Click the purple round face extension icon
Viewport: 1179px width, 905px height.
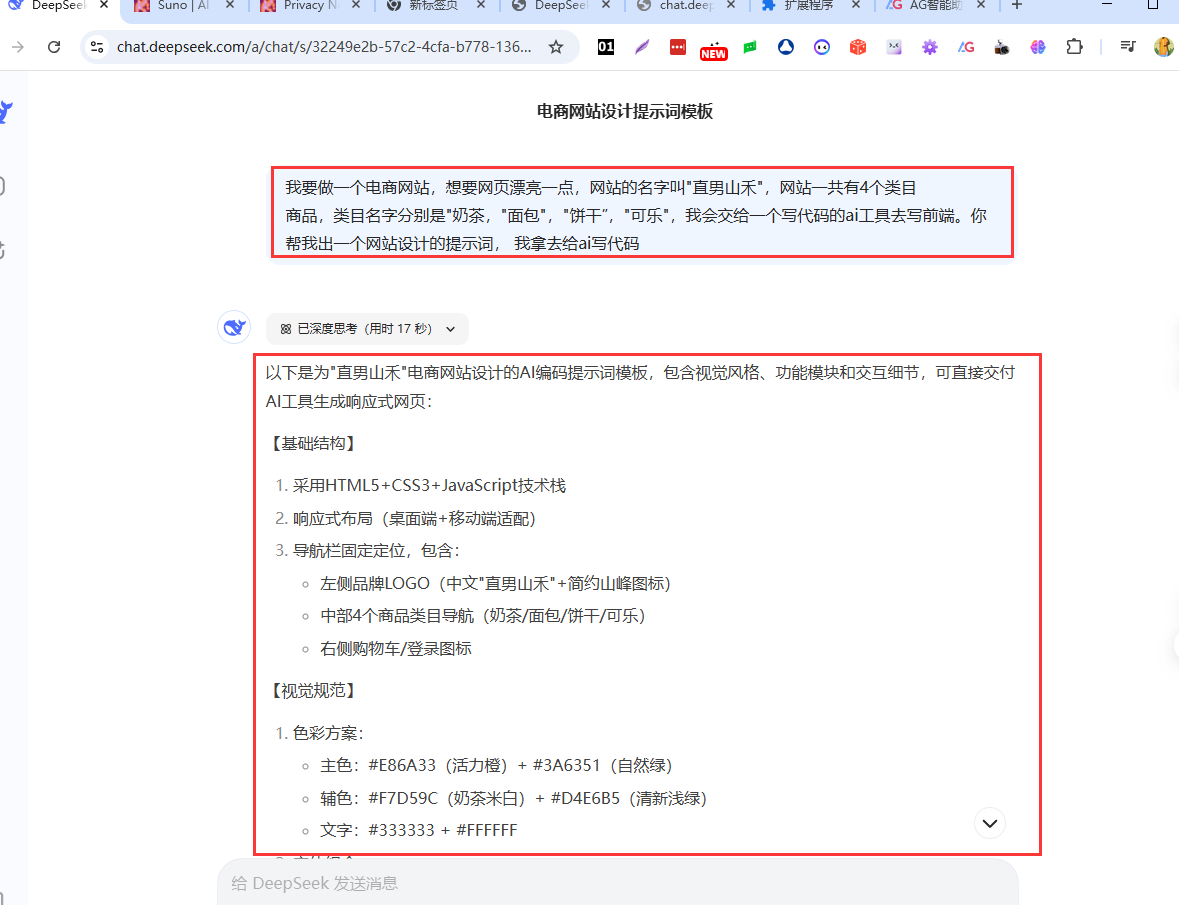click(822, 47)
